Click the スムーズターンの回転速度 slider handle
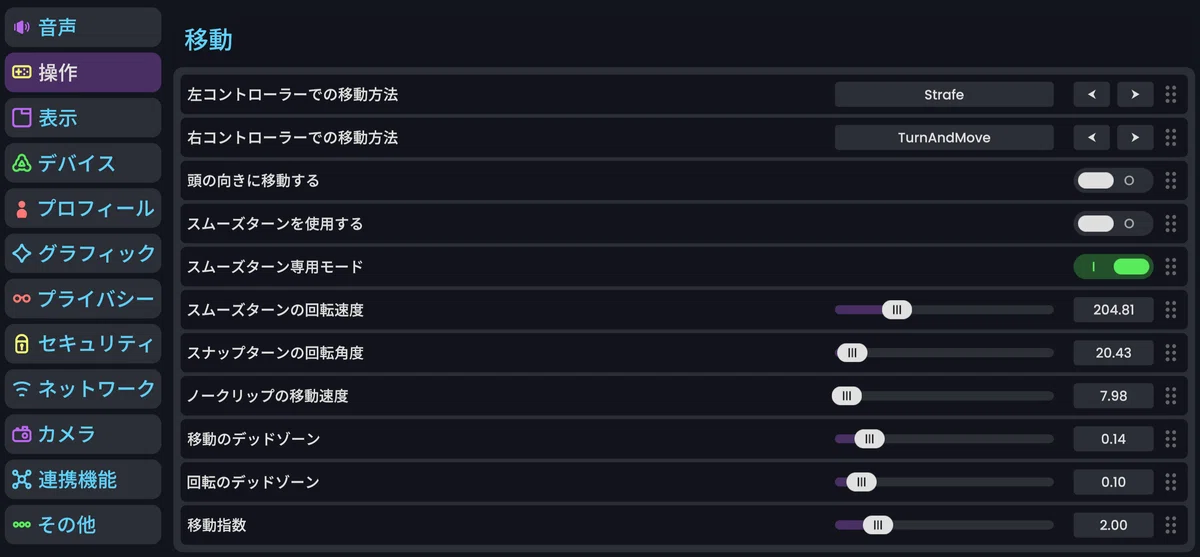The image size is (1200, 557). pos(897,310)
